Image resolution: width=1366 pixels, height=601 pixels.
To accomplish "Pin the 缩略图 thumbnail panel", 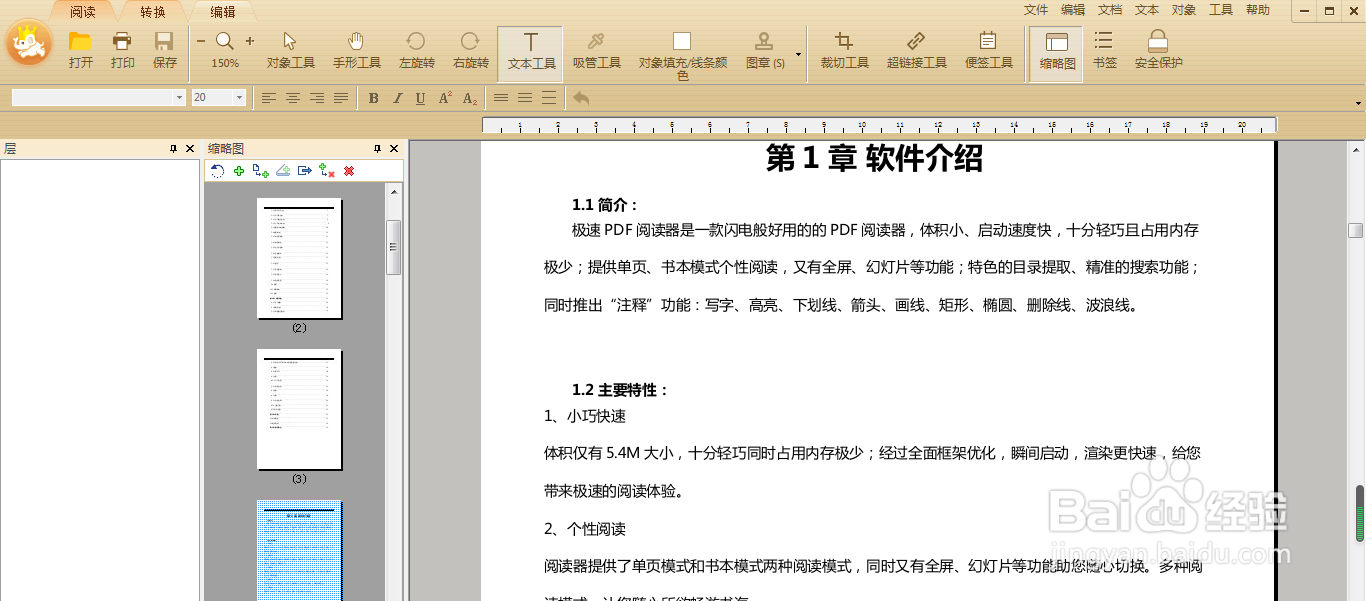I will [378, 148].
